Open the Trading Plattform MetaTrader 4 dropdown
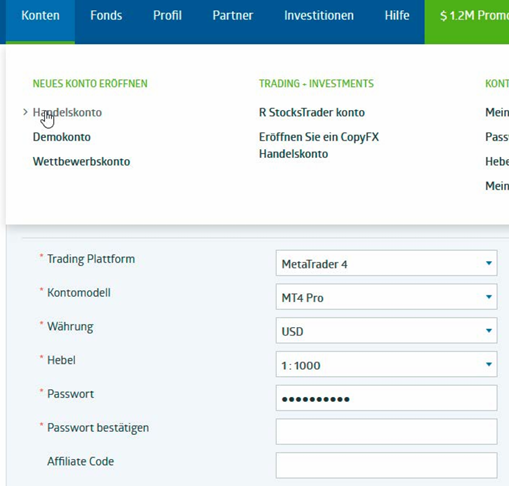This screenshot has width=509, height=504. 386,263
